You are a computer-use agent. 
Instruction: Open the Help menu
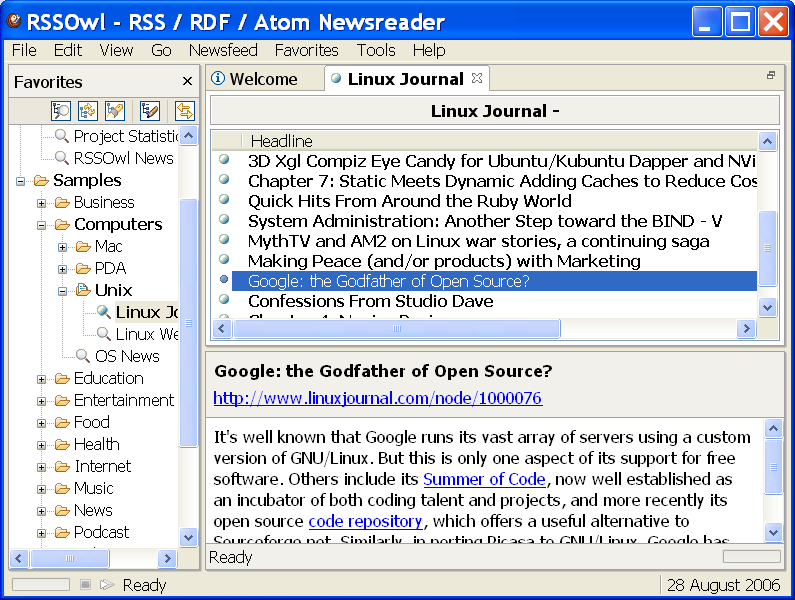(429, 50)
